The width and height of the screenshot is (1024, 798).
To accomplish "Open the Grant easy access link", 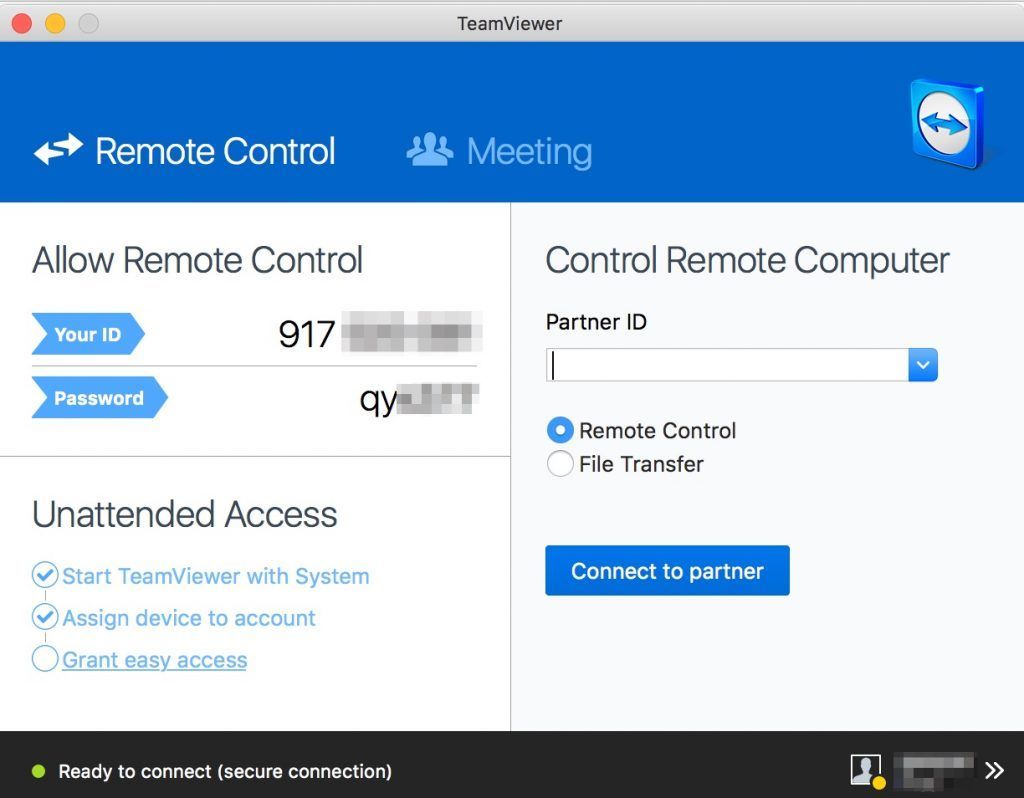I will (155, 660).
